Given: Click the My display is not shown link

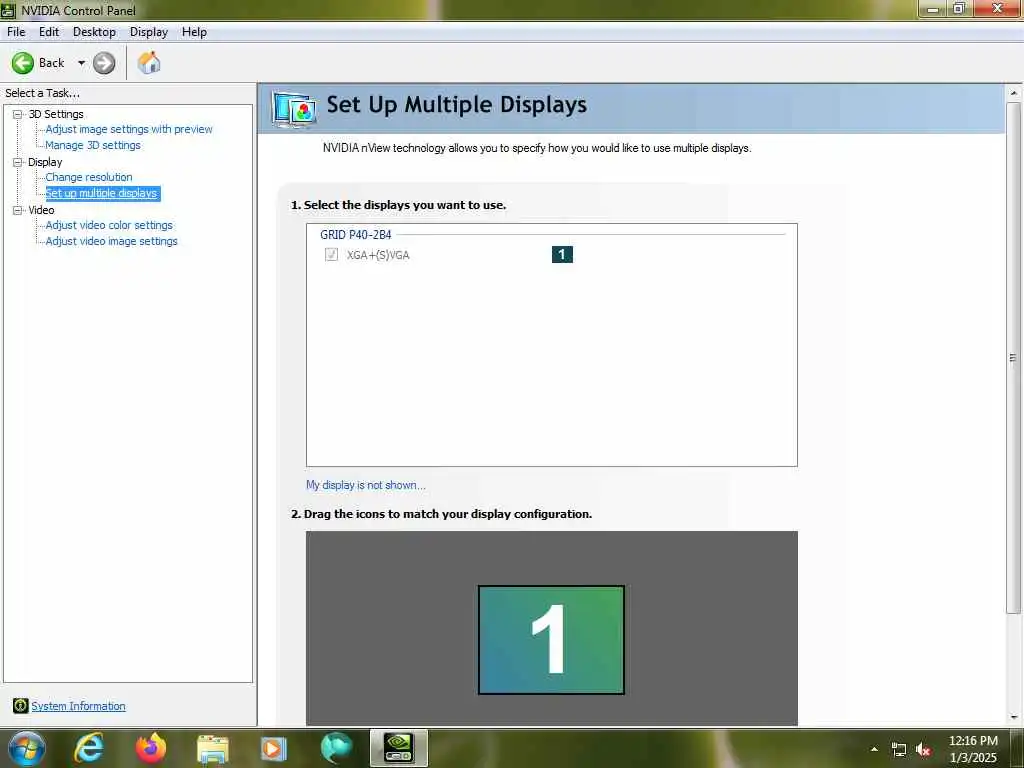Looking at the screenshot, I should [x=366, y=485].
